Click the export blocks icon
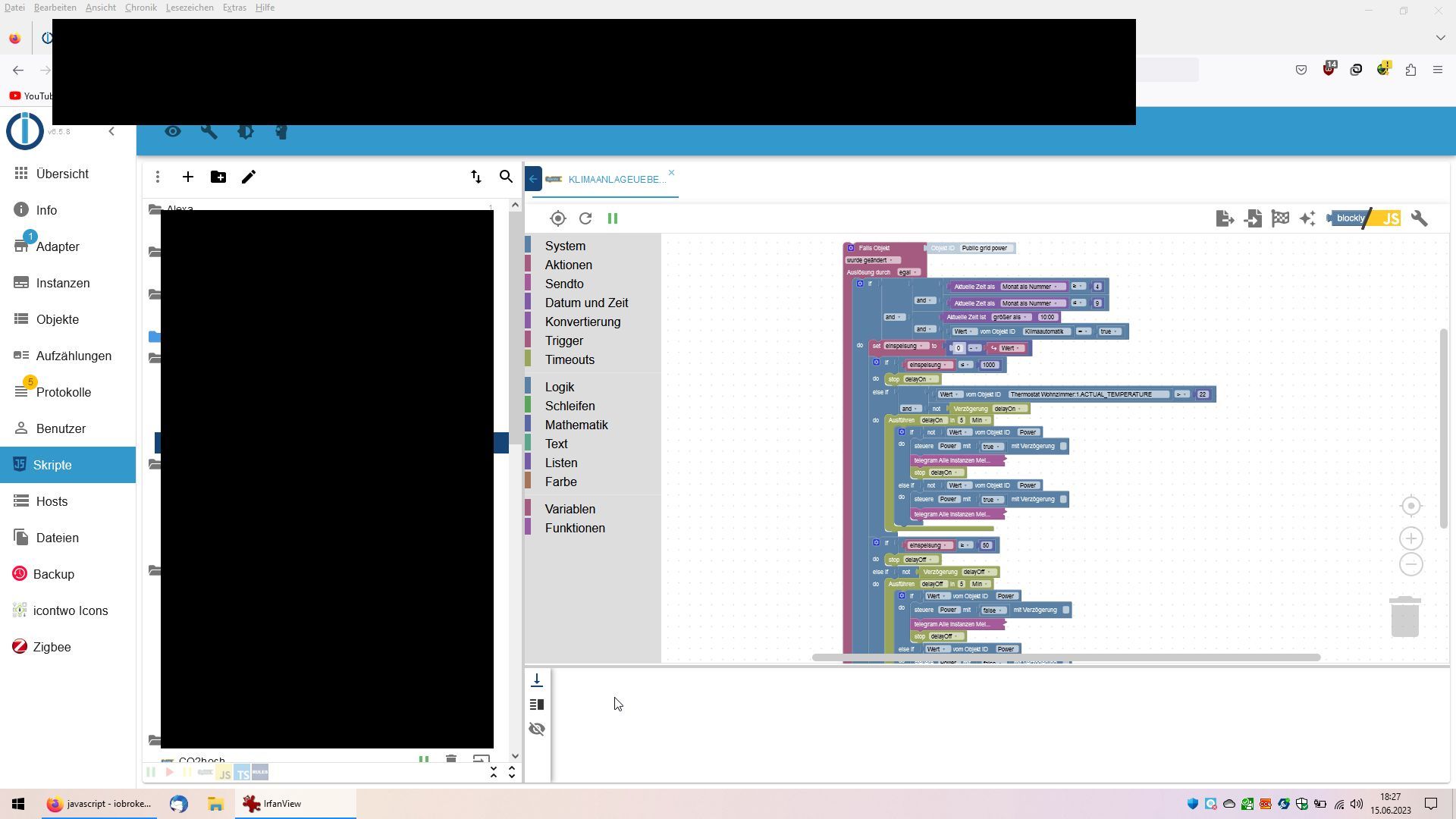The height and width of the screenshot is (819, 1456). pos(1225,218)
